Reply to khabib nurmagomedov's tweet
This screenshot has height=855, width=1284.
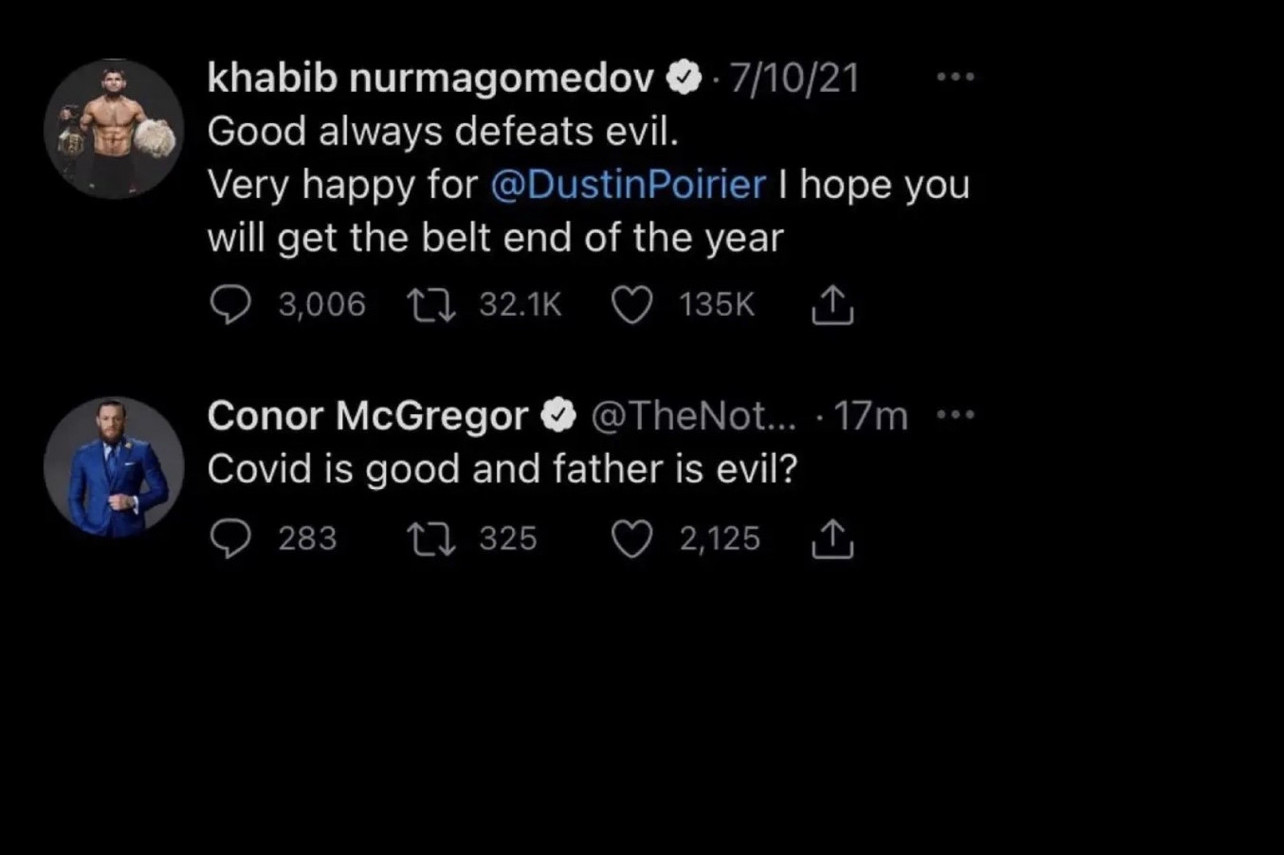coord(232,305)
